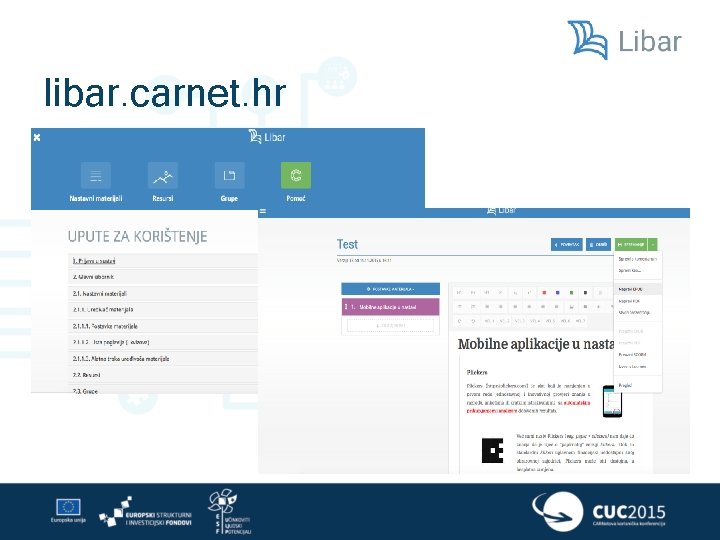Choose the Pregled entry at the menu bottom
The height and width of the screenshot is (540, 720).
pos(638,385)
